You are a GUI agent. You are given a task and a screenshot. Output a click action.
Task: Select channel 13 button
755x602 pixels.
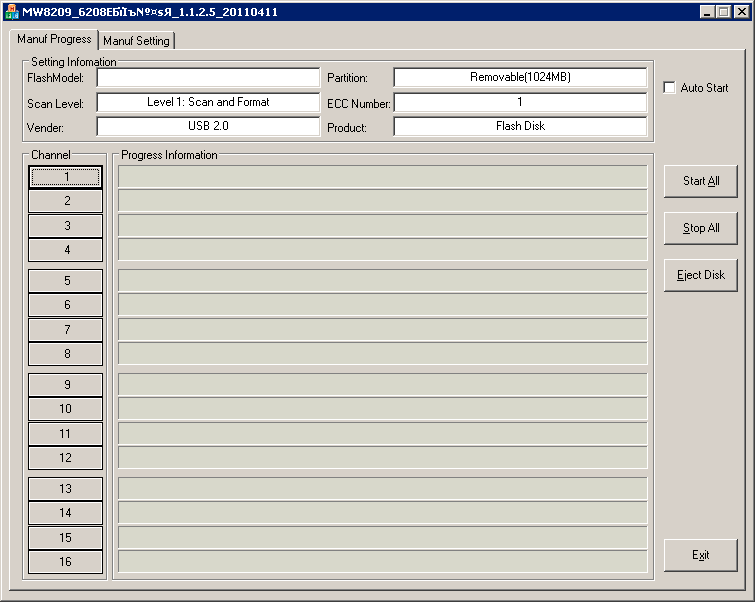pos(65,489)
